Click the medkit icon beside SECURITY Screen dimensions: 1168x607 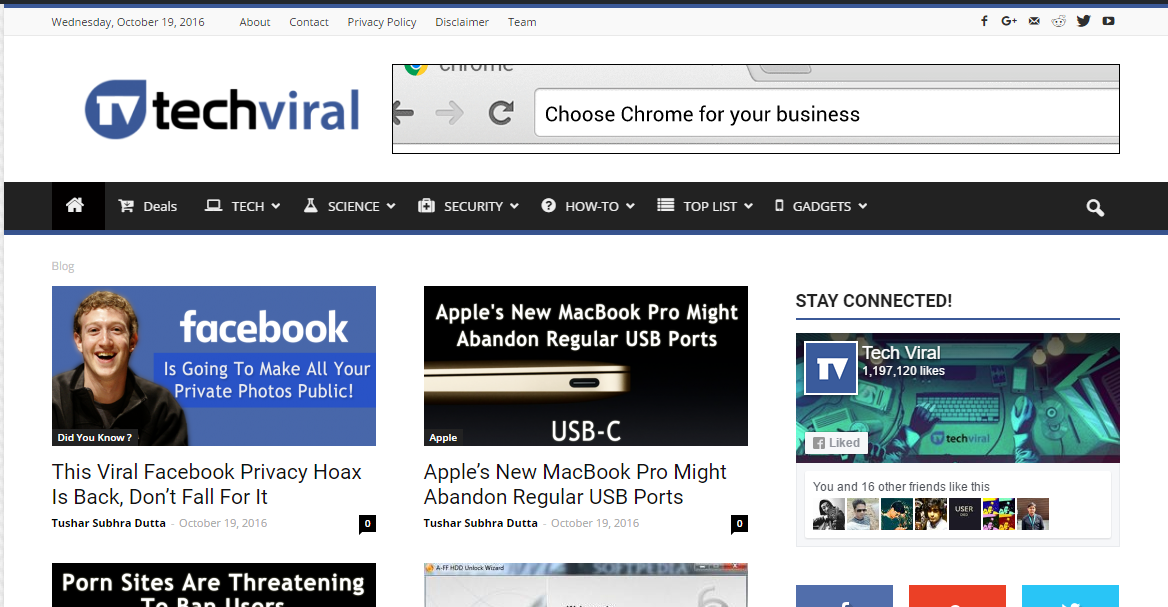426,206
